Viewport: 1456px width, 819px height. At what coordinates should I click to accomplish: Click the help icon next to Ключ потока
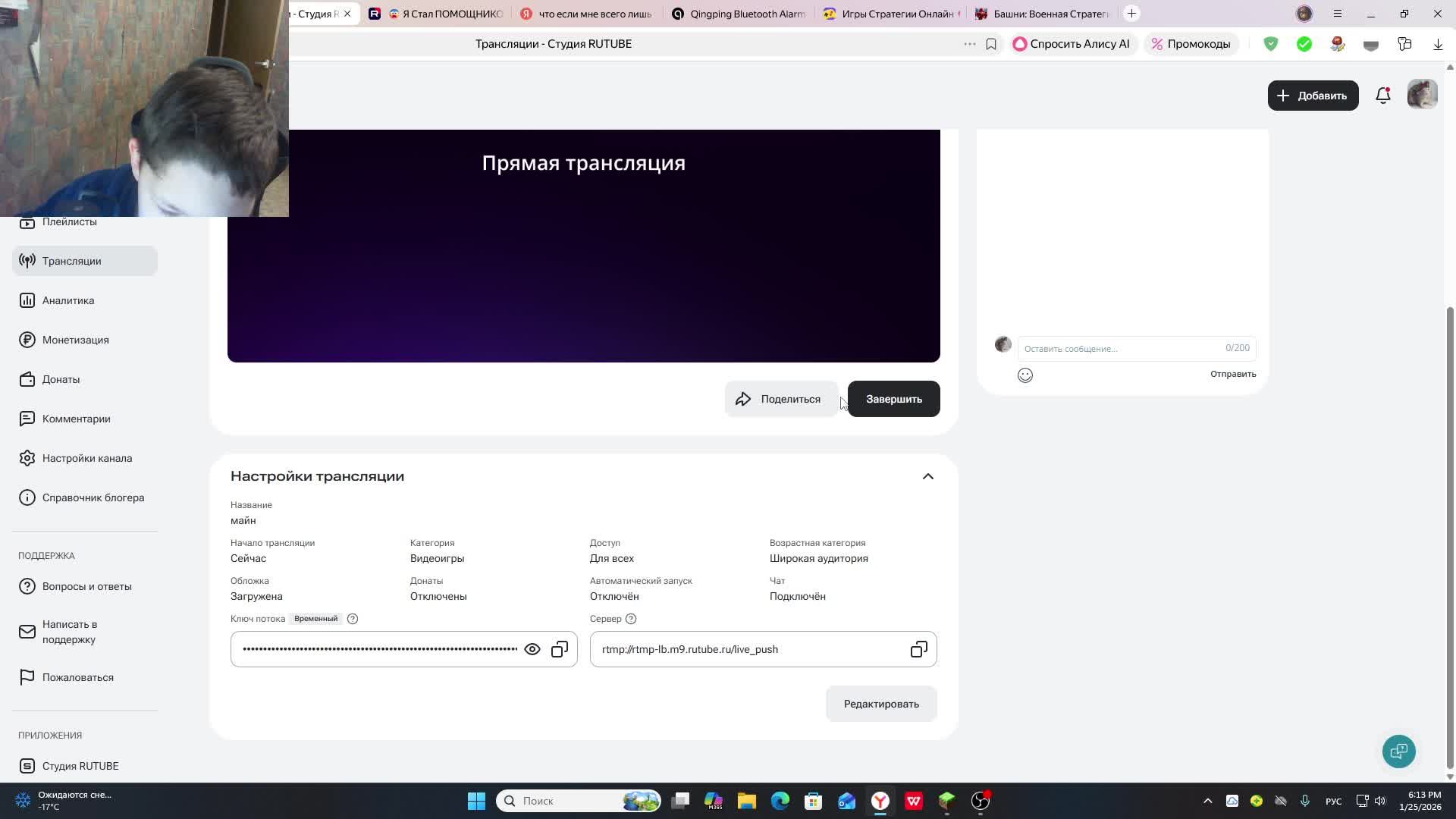point(353,619)
